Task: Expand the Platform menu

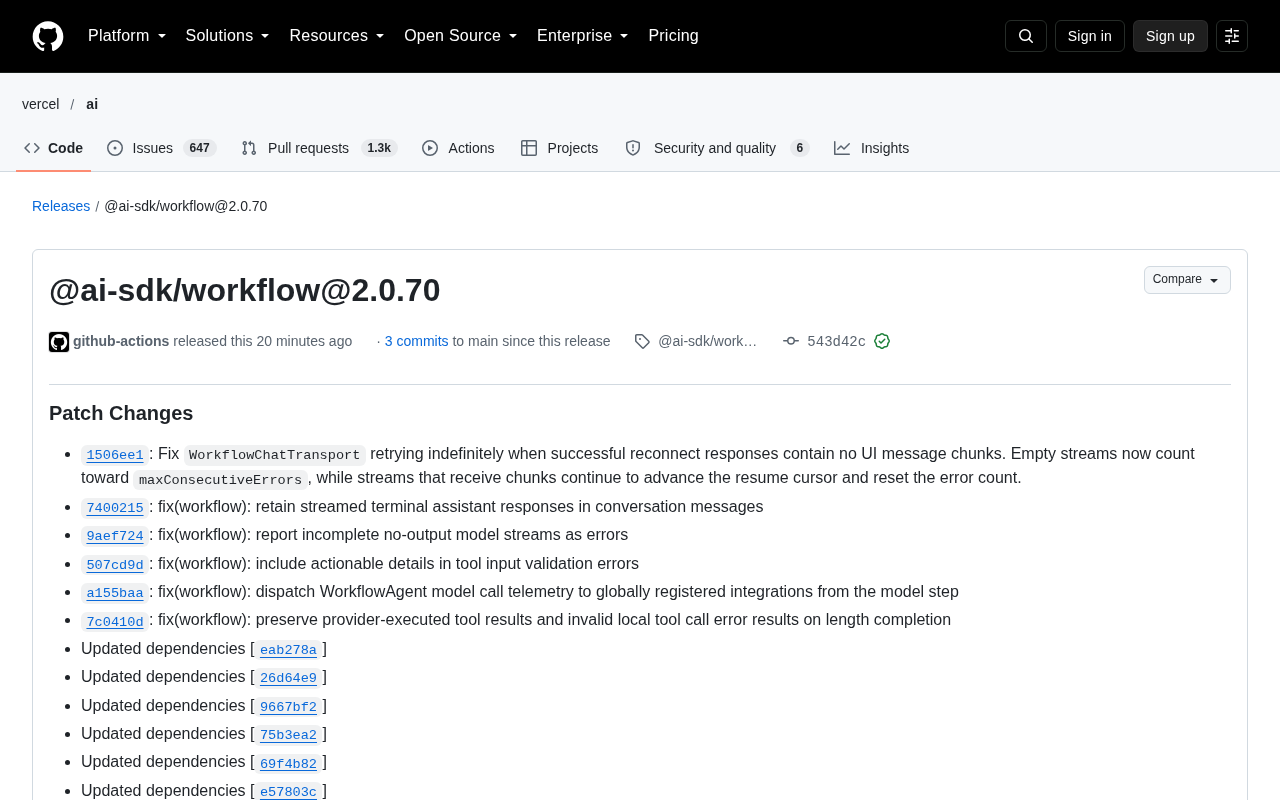Action: click(127, 36)
